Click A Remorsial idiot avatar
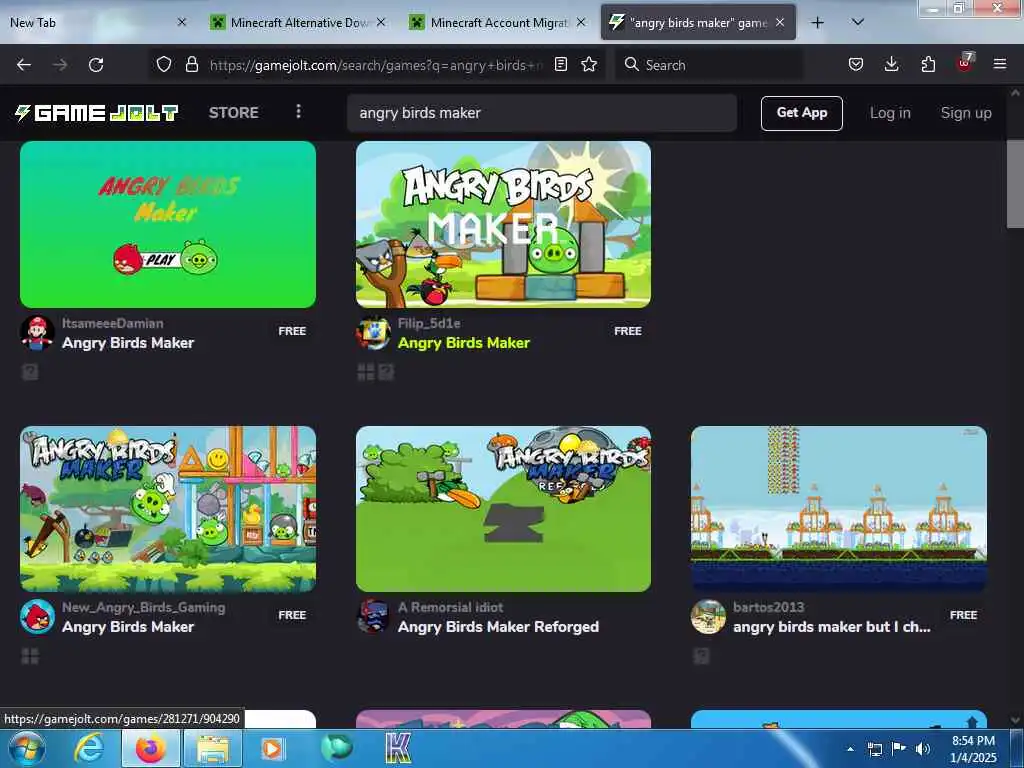 pyautogui.click(x=374, y=616)
